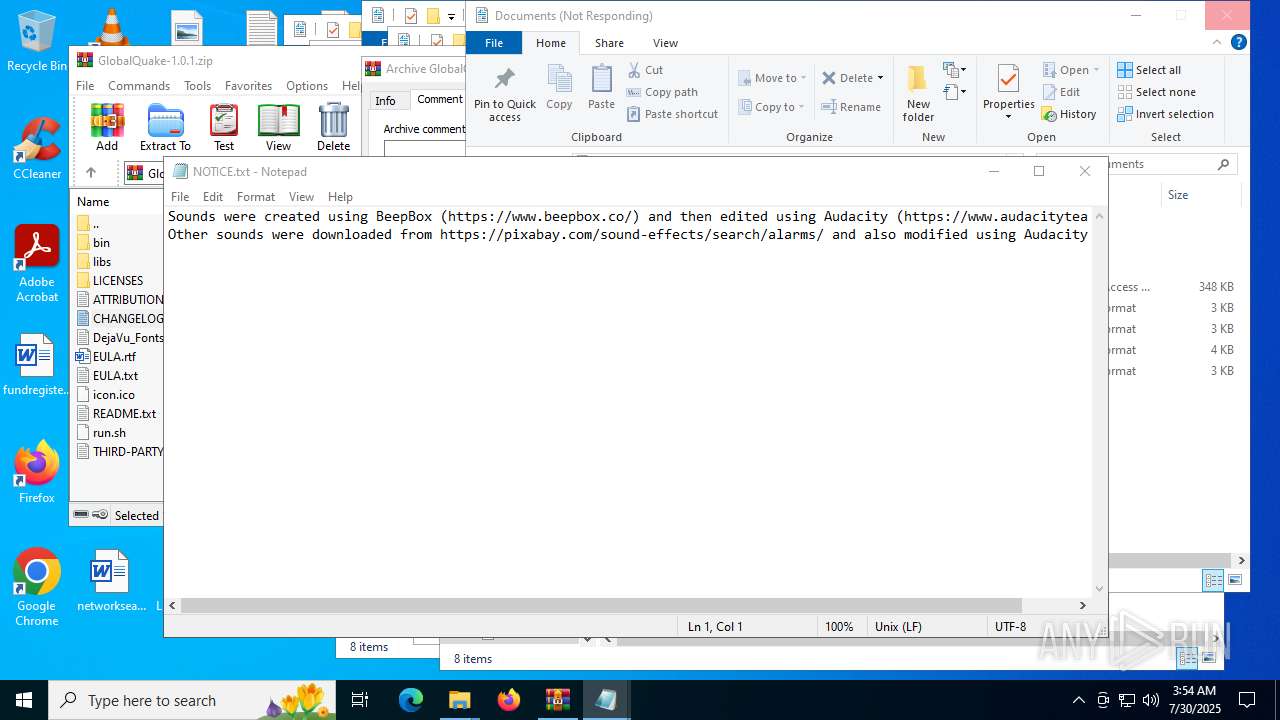Viewport: 1280px width, 720px height.
Task: Click the Paste icon in Documents ribbon
Action: pyautogui.click(x=601, y=88)
